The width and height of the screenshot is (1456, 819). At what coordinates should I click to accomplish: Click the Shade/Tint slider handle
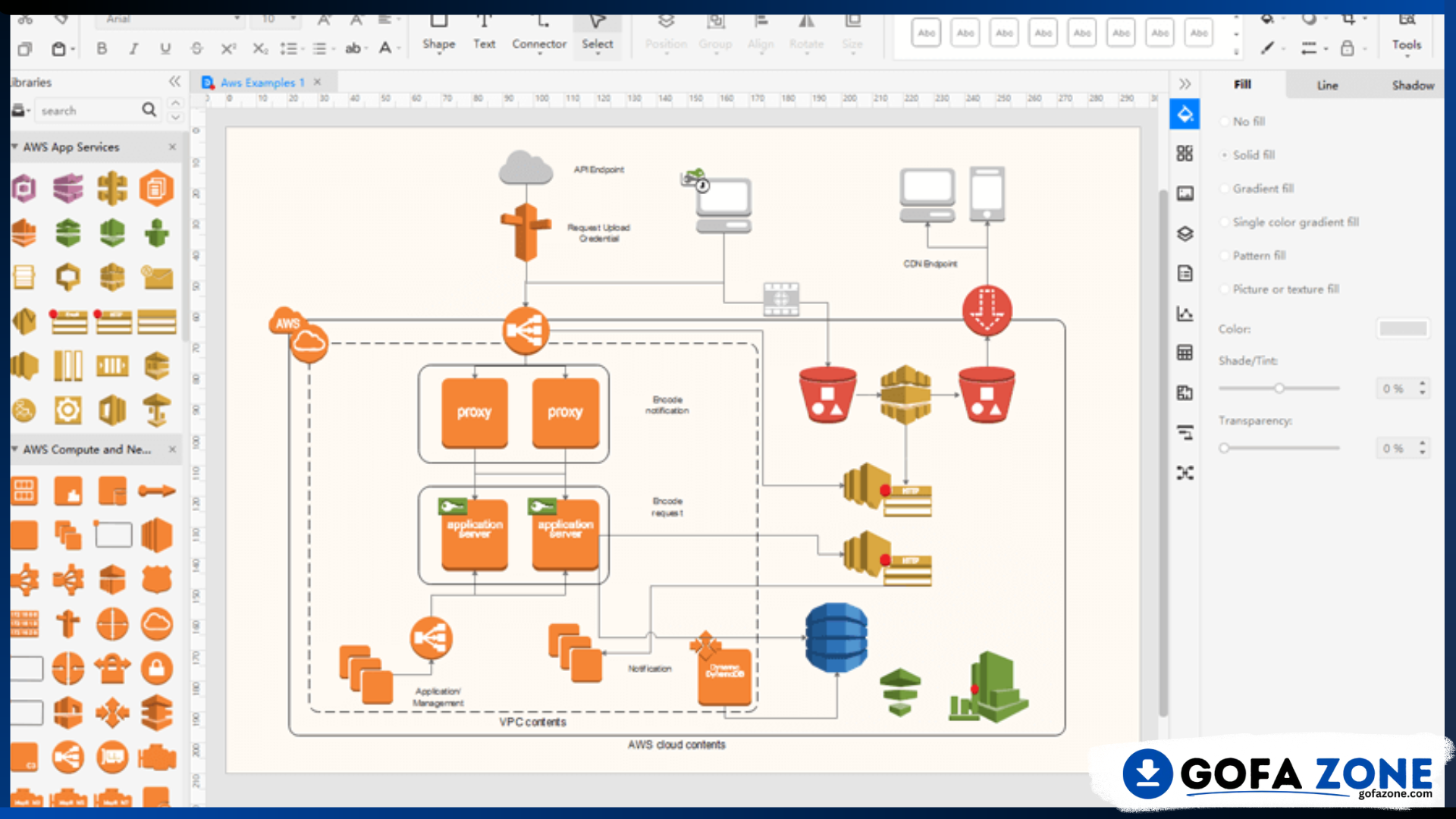[x=1279, y=388]
